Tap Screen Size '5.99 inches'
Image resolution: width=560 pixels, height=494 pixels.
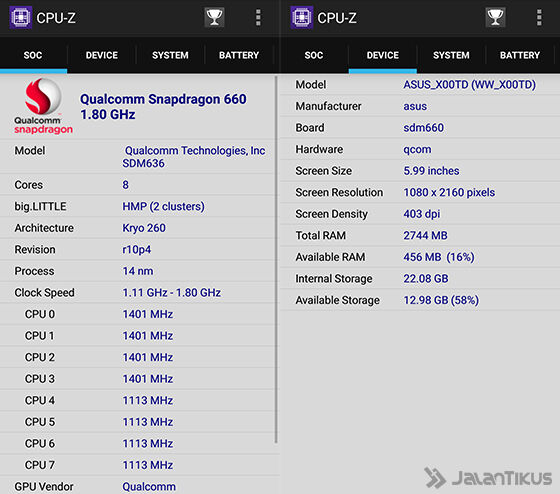coord(431,171)
